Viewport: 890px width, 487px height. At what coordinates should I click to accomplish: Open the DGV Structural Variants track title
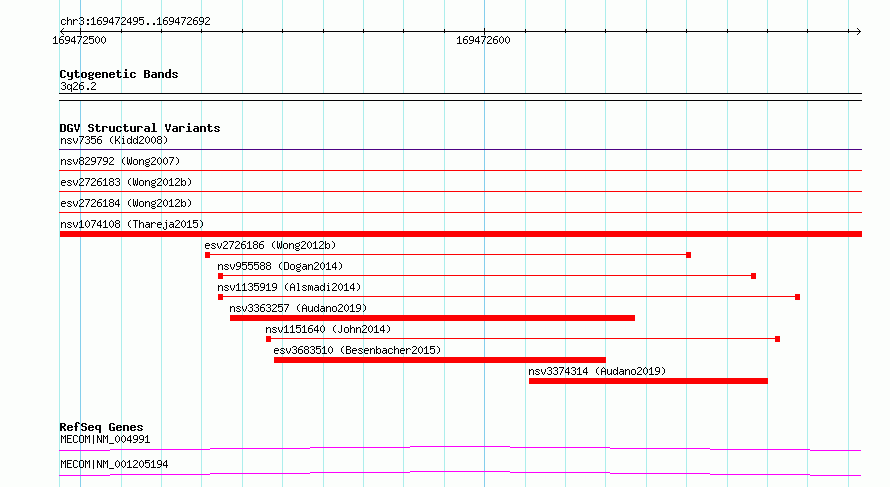(140, 128)
